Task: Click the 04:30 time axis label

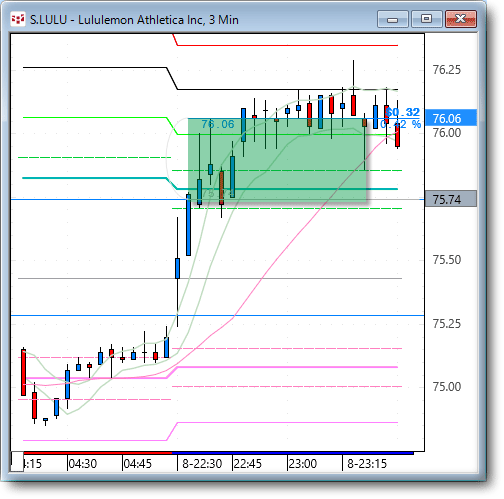Action: pos(83,464)
